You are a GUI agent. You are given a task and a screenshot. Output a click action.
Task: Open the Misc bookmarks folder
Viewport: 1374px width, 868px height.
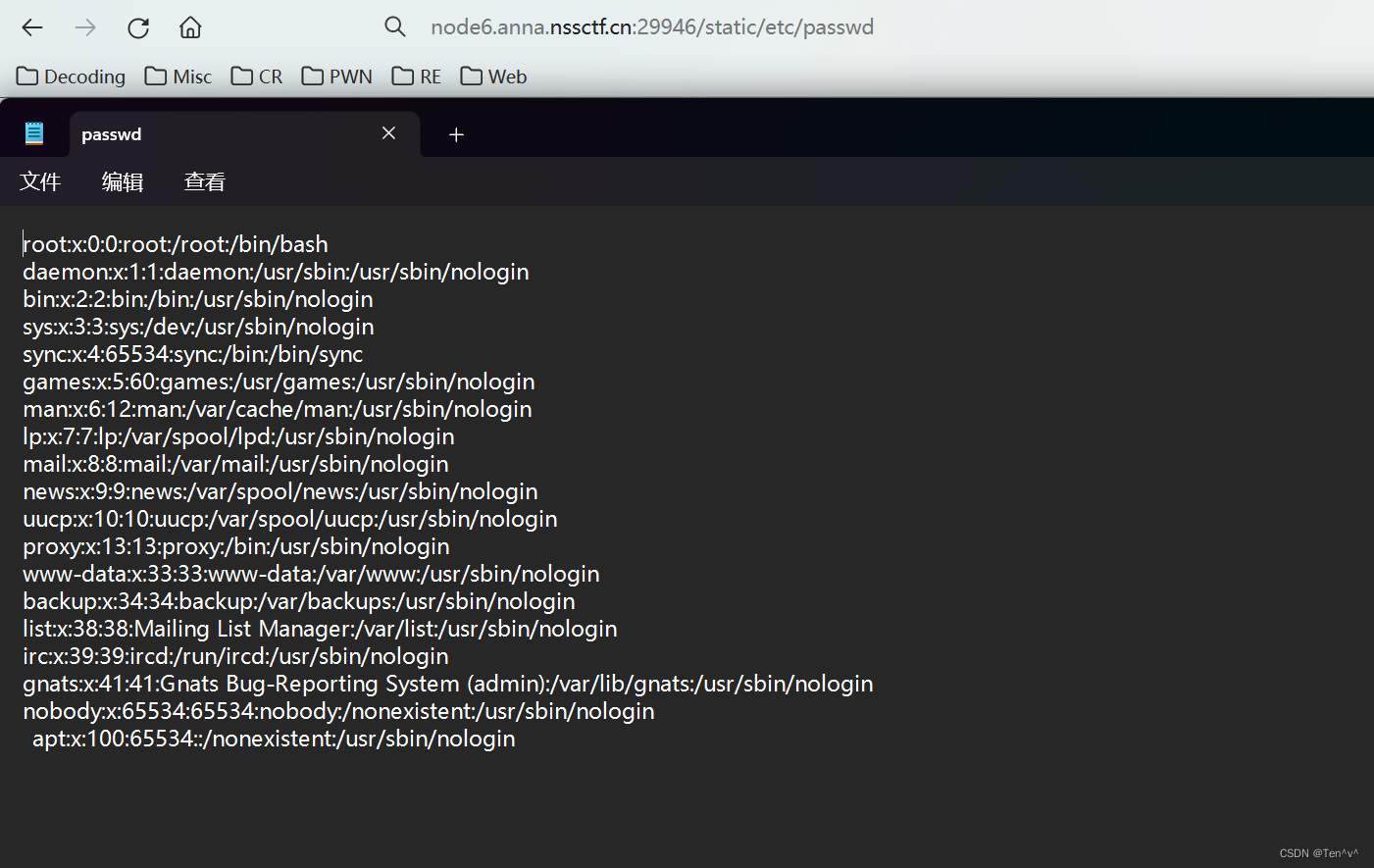(178, 76)
